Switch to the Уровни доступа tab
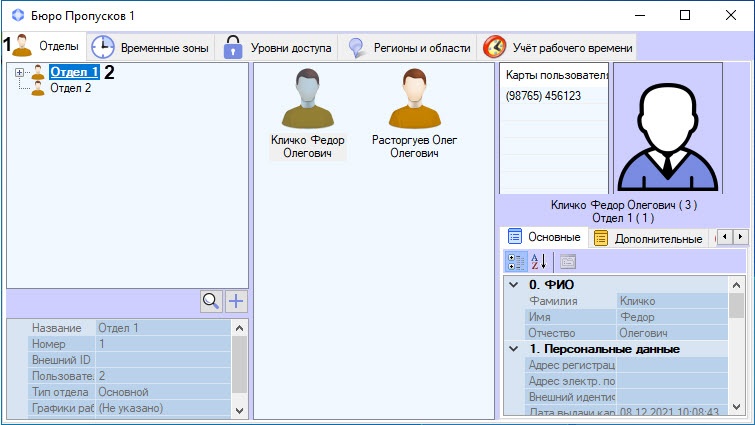The image size is (755, 425). click(276, 47)
